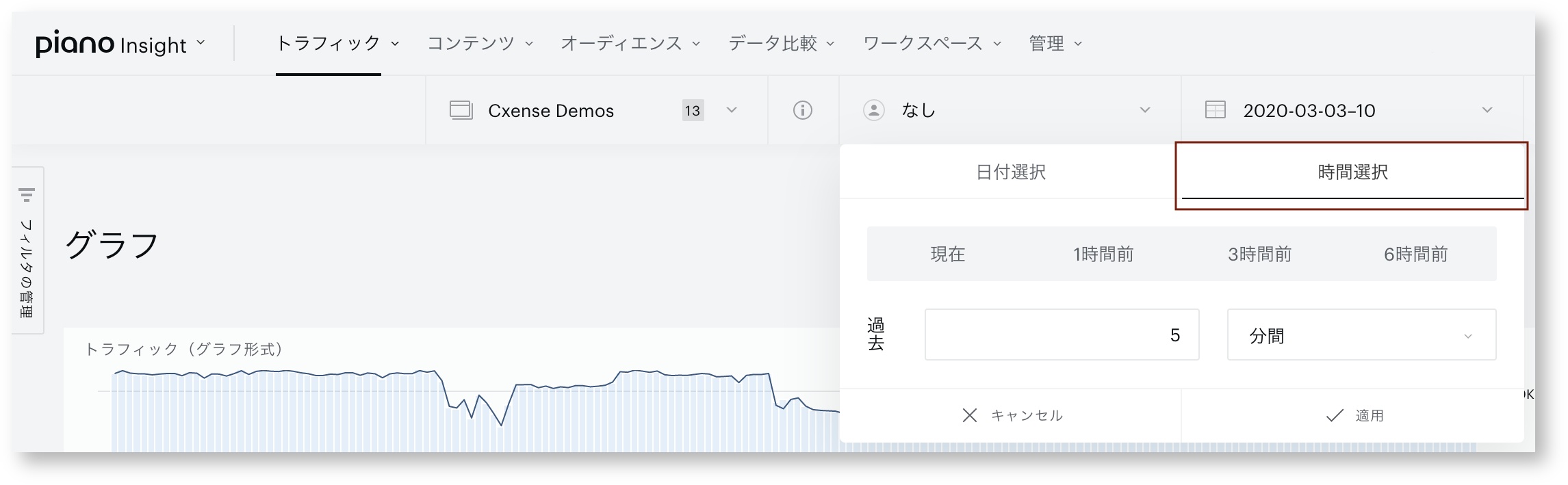This screenshot has height=485, width=1568.
Task: Select the 1時間前 time preset
Action: pyautogui.click(x=1103, y=254)
